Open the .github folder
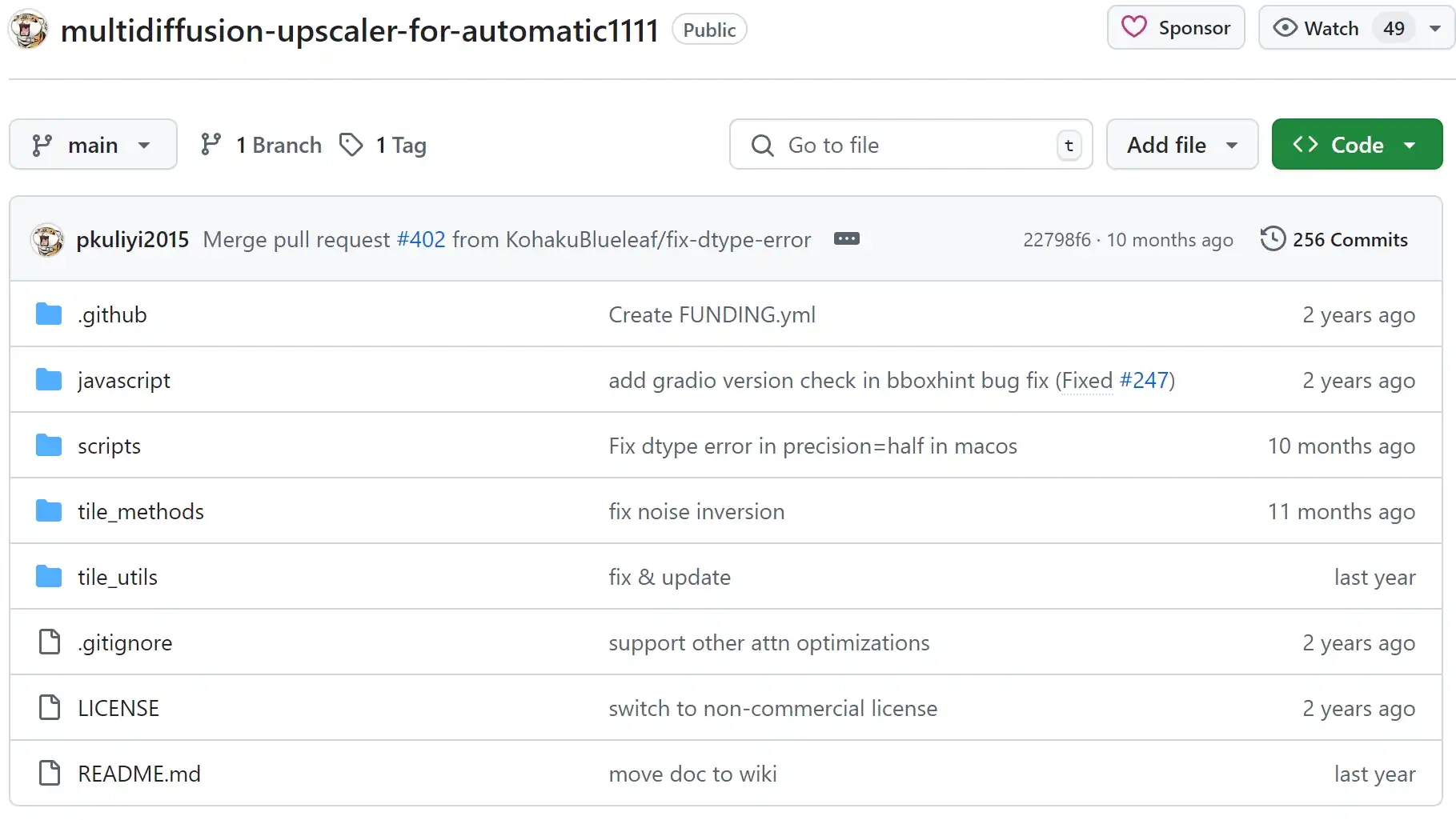Viewport: 1456px width, 820px height. (x=112, y=314)
